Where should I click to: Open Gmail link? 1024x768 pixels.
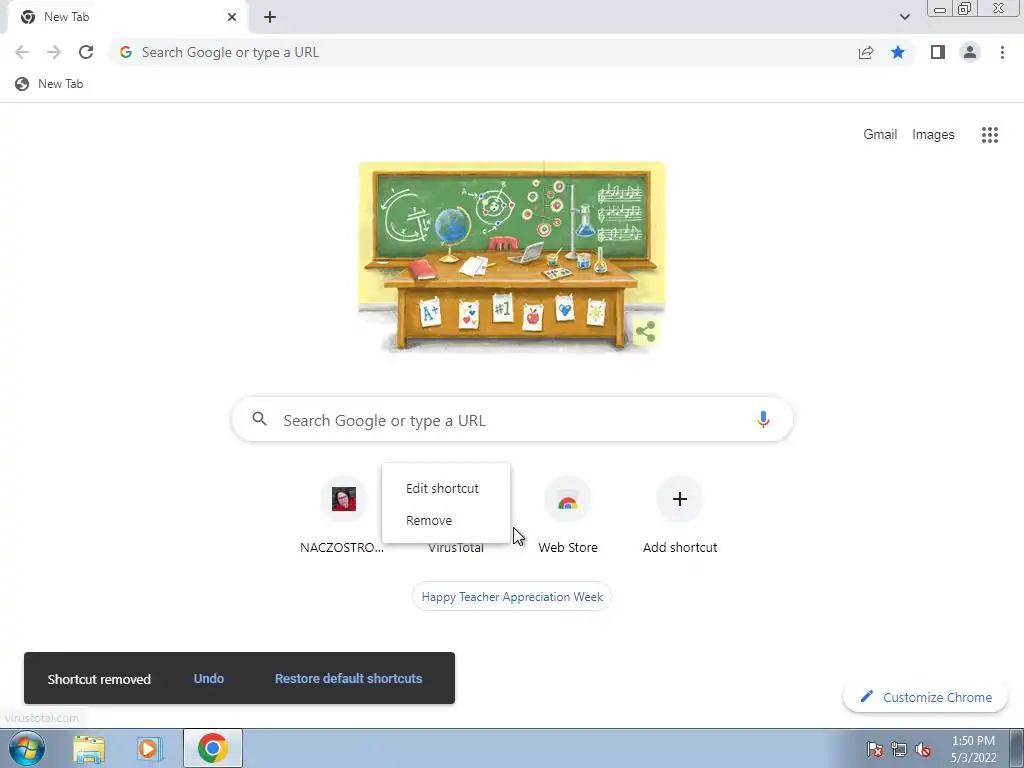pos(880,135)
